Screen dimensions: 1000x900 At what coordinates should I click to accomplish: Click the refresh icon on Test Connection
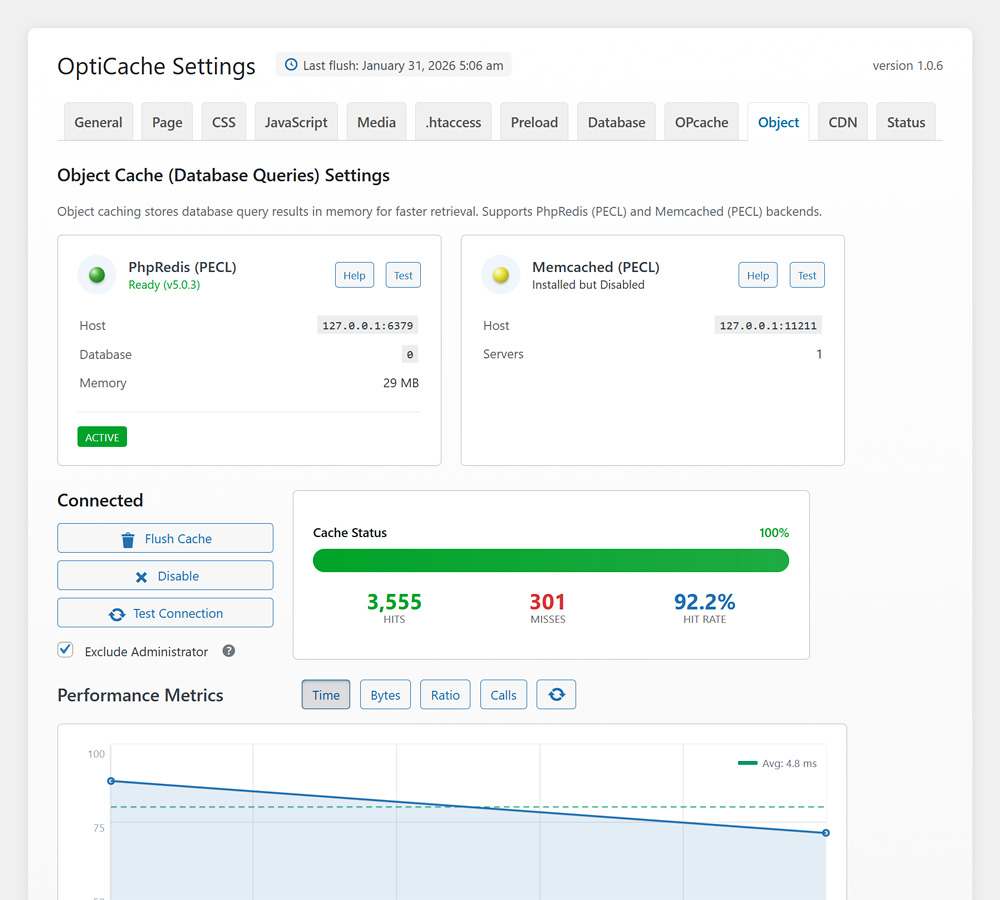tap(117, 614)
